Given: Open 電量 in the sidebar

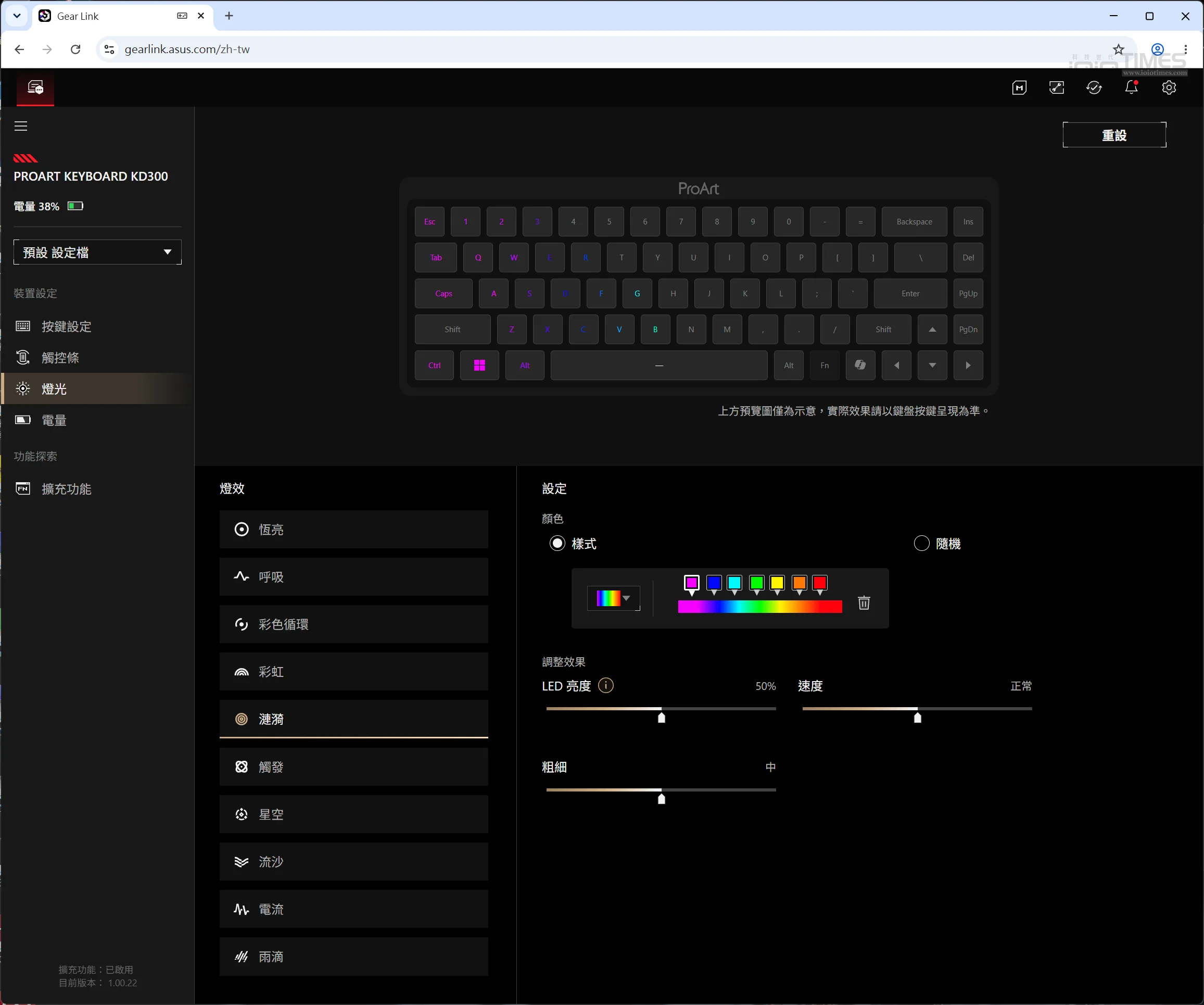Looking at the screenshot, I should click(x=97, y=420).
